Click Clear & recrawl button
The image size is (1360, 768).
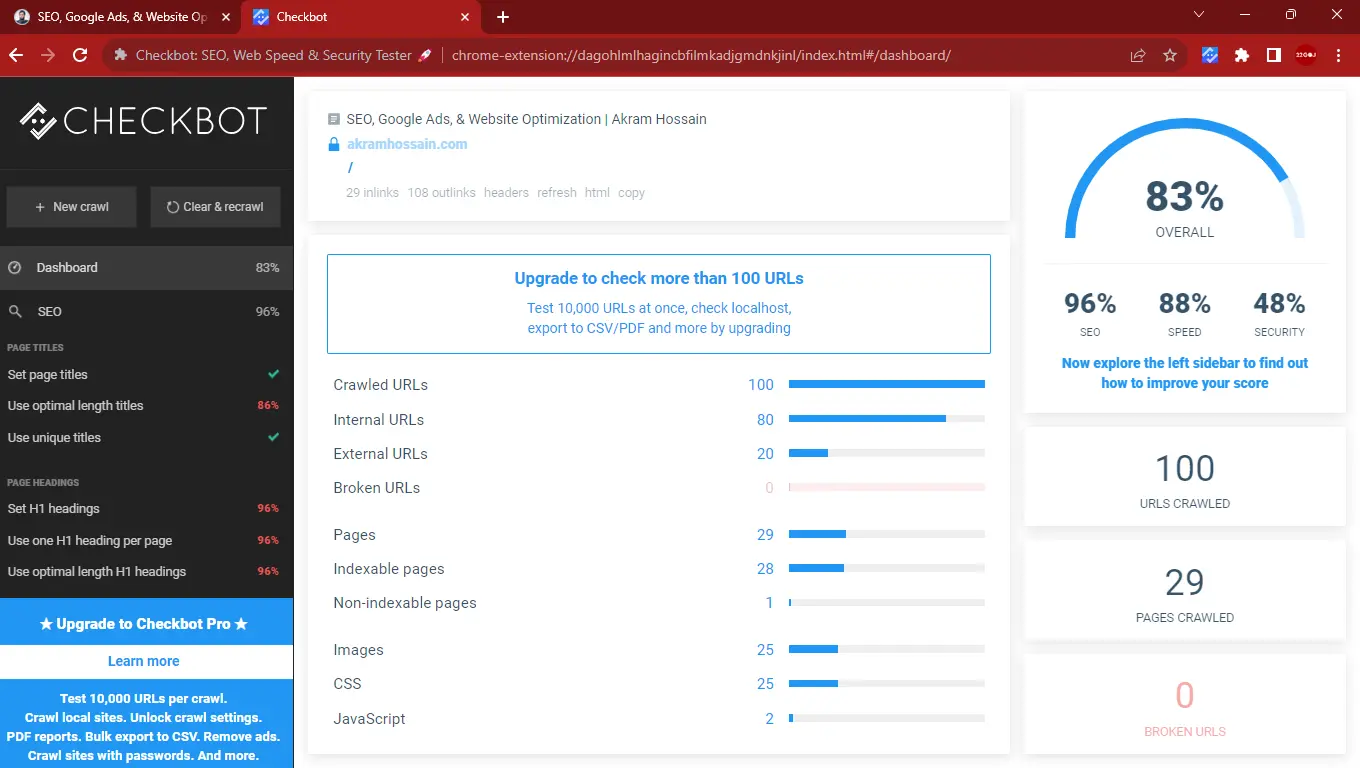click(x=216, y=207)
